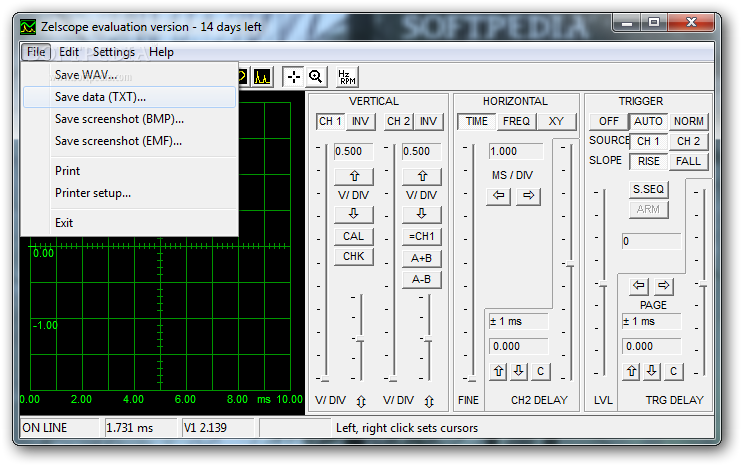Click the ± 1 ms field under PAGE
Screen dimensions: 742x466
pyautogui.click(x=652, y=322)
